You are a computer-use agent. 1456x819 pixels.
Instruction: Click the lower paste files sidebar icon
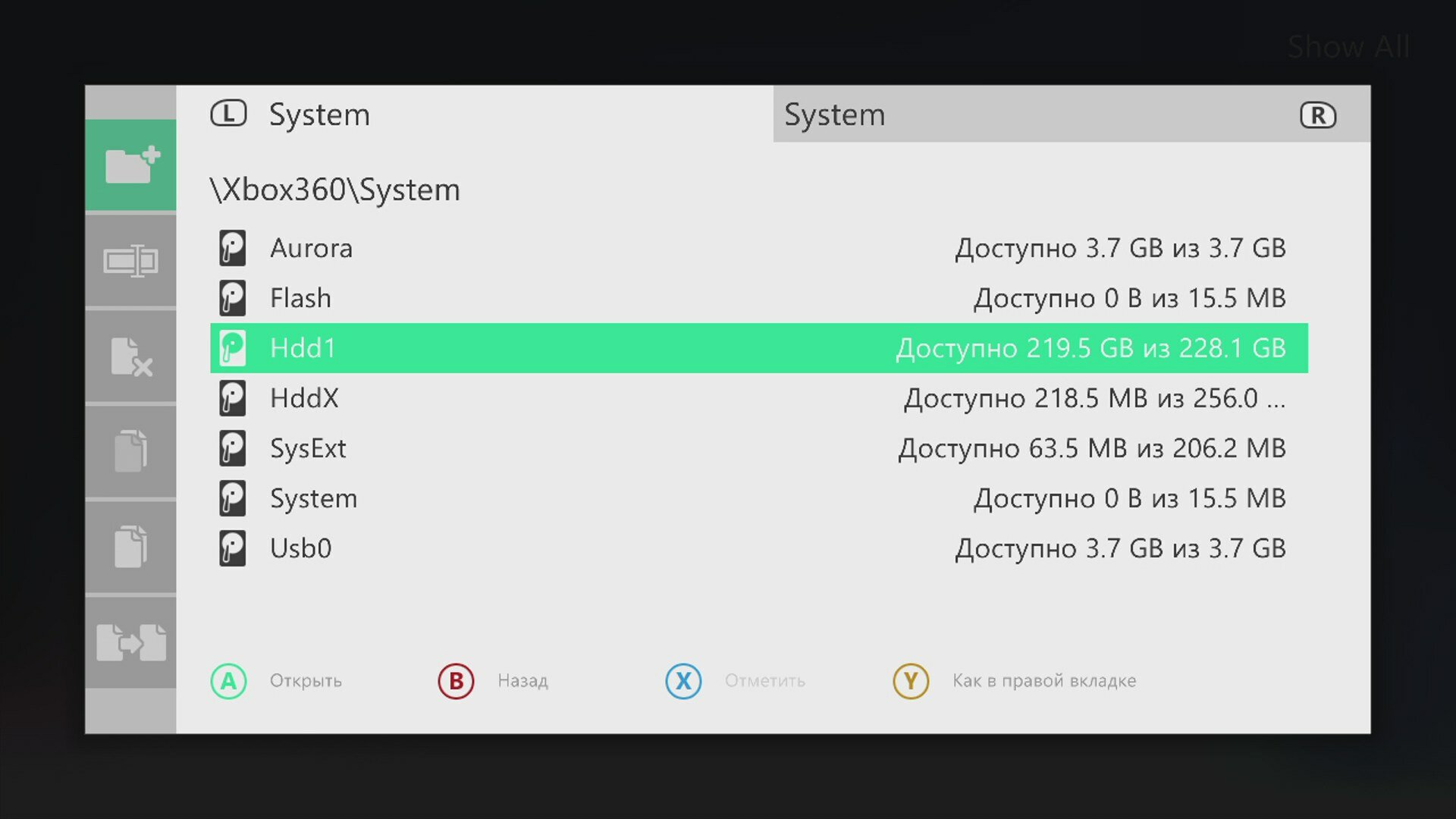[130, 546]
